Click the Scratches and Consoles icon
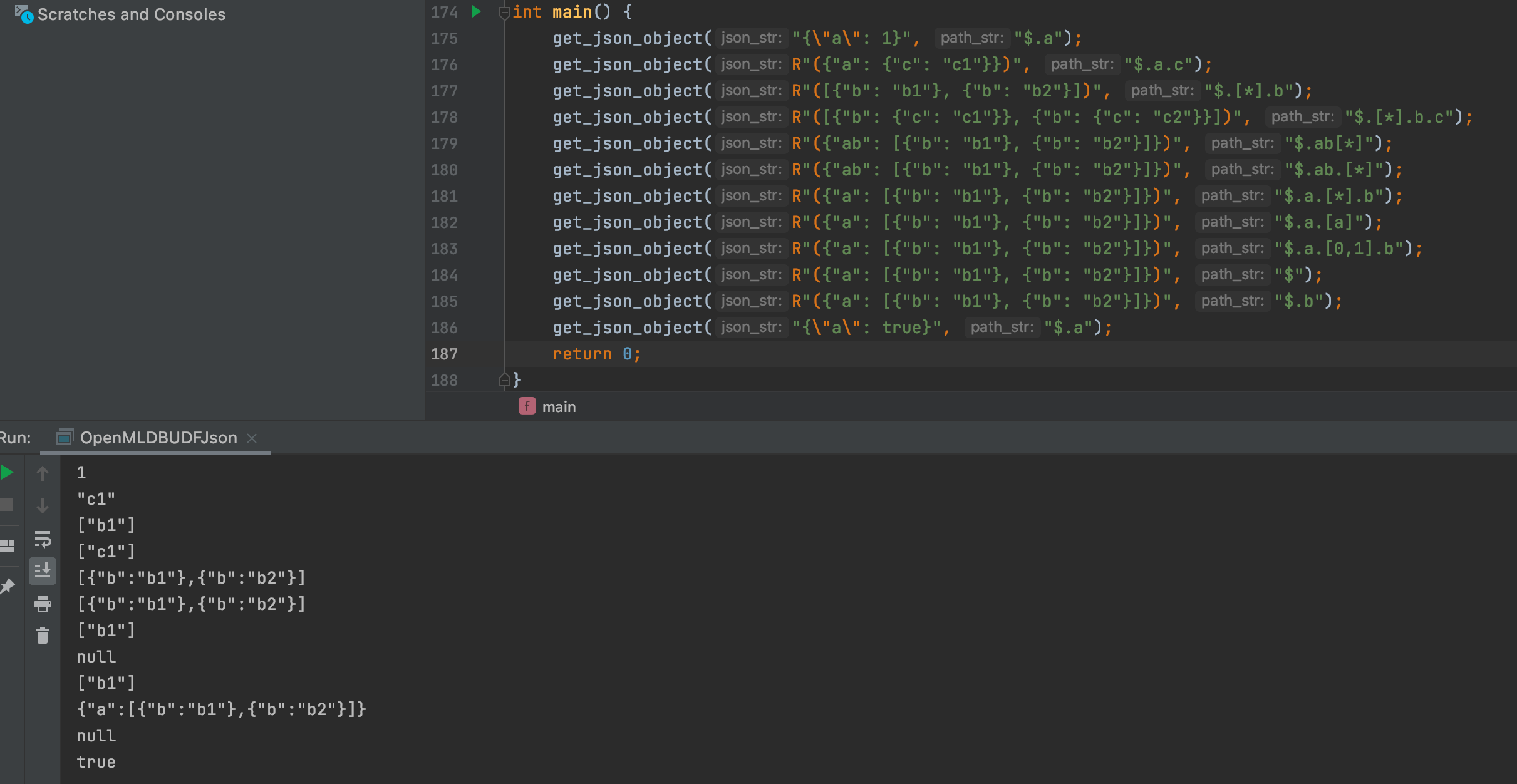1517x784 pixels. tap(23, 14)
